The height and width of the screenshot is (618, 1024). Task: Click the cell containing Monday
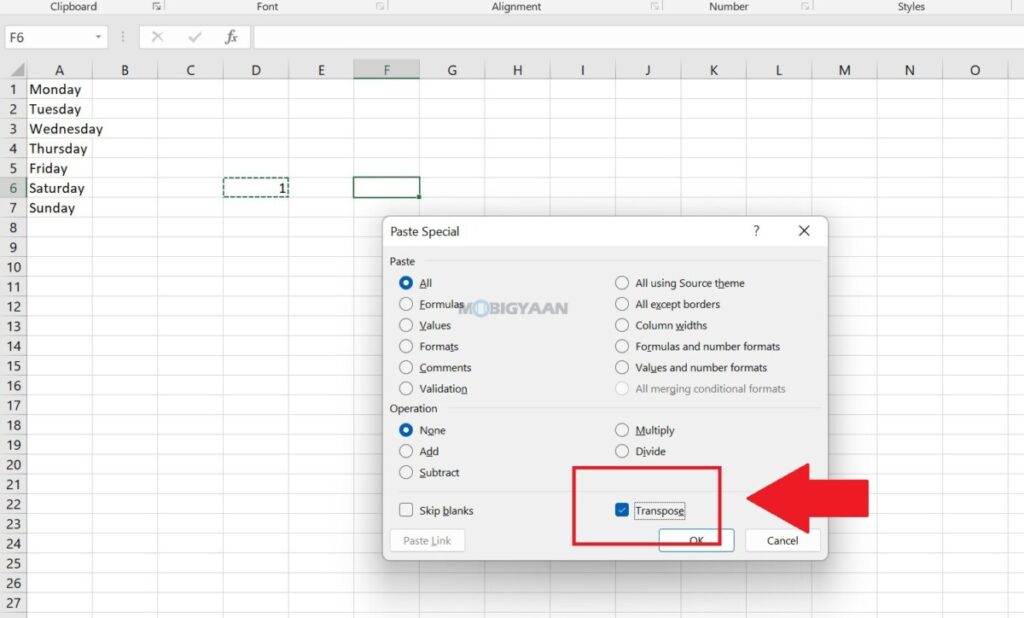(59, 89)
